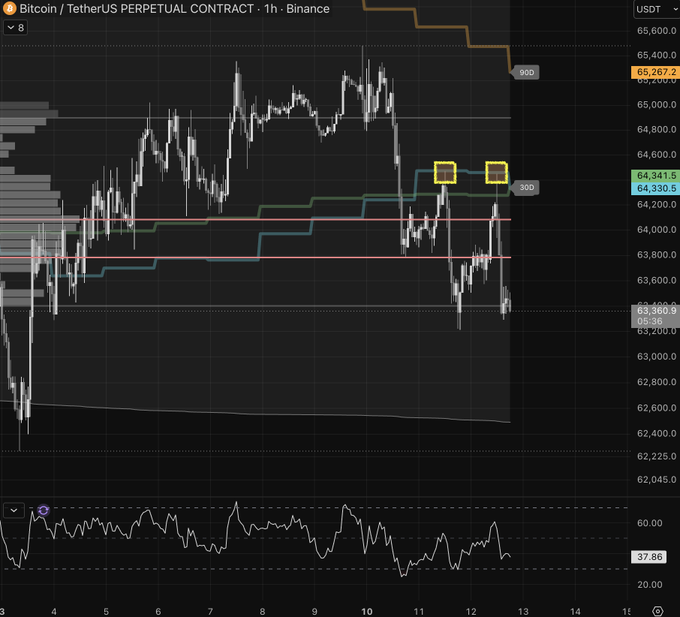Click the orange 65,267.2 price label

pyautogui.click(x=656, y=72)
